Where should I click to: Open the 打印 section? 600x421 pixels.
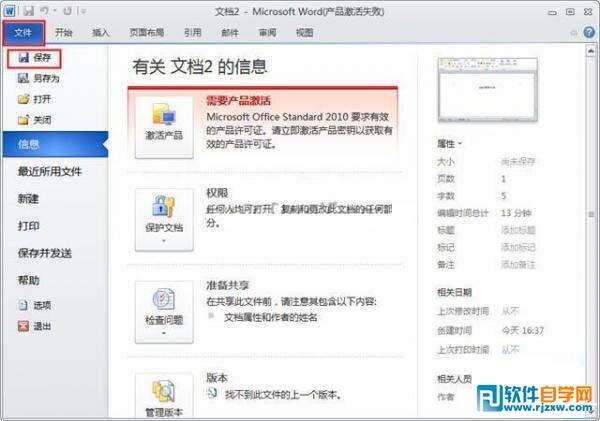coord(28,226)
